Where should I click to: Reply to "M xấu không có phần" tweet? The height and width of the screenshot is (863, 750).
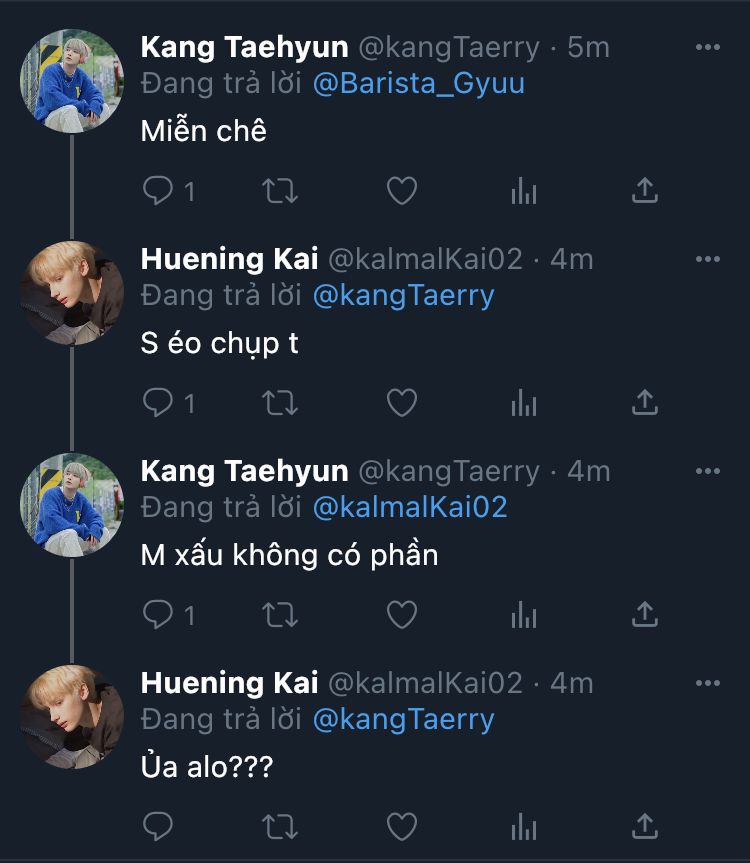pyautogui.click(x=158, y=615)
